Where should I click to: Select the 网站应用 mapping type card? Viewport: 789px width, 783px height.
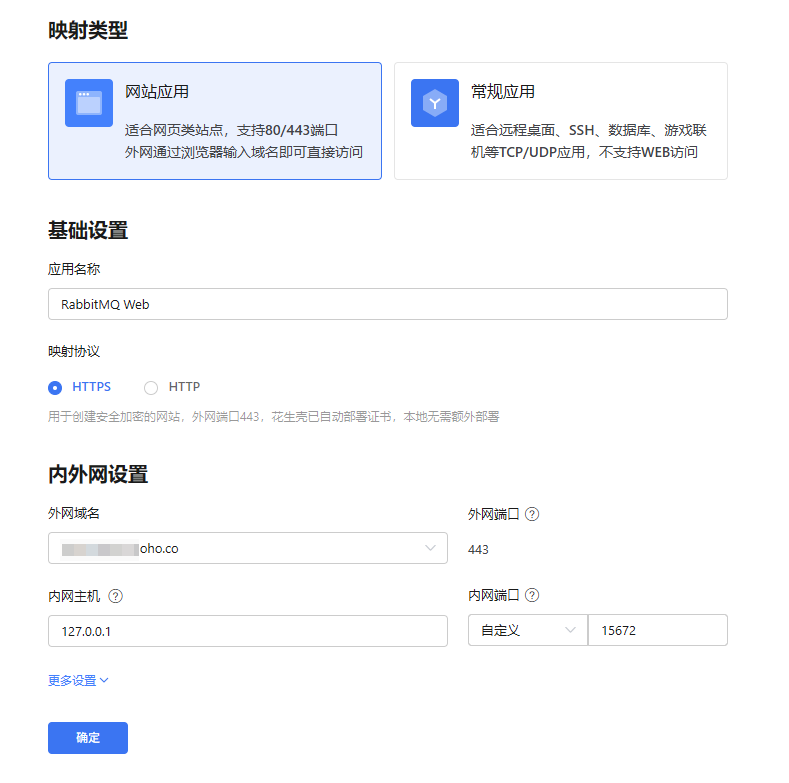pos(215,121)
